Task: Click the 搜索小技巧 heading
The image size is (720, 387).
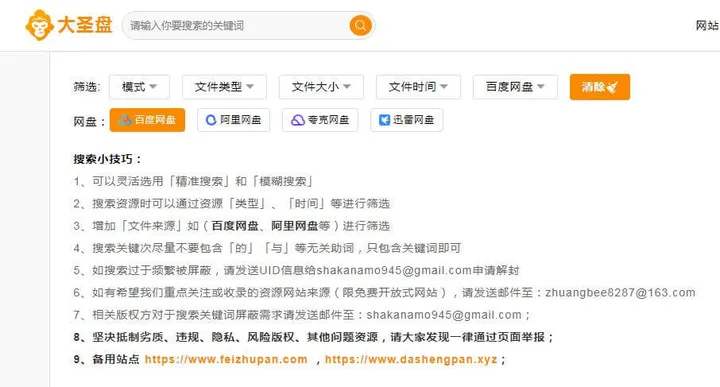Action: 107,159
